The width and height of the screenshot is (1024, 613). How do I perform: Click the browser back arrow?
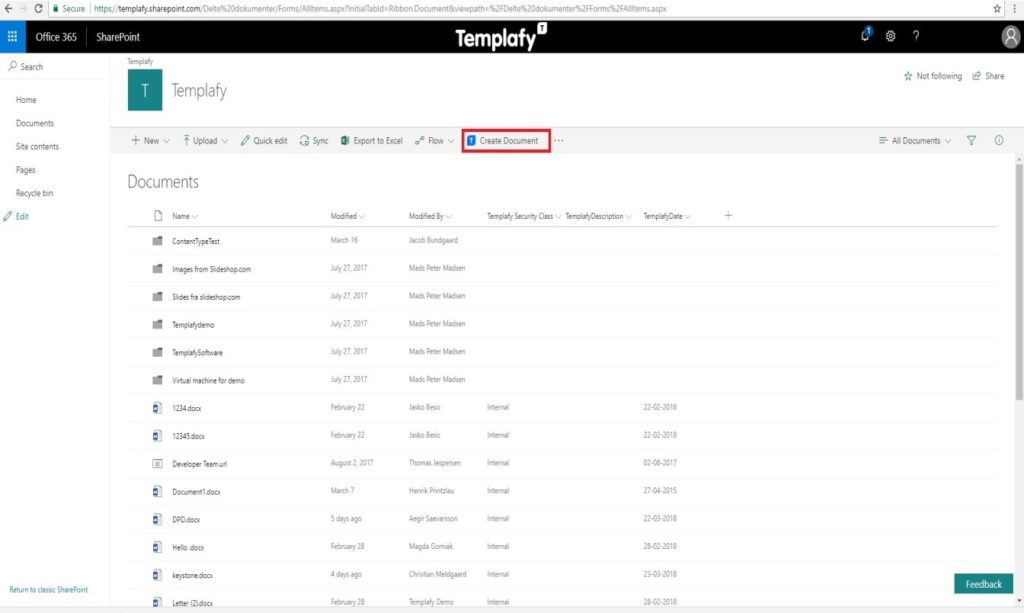[8, 8]
